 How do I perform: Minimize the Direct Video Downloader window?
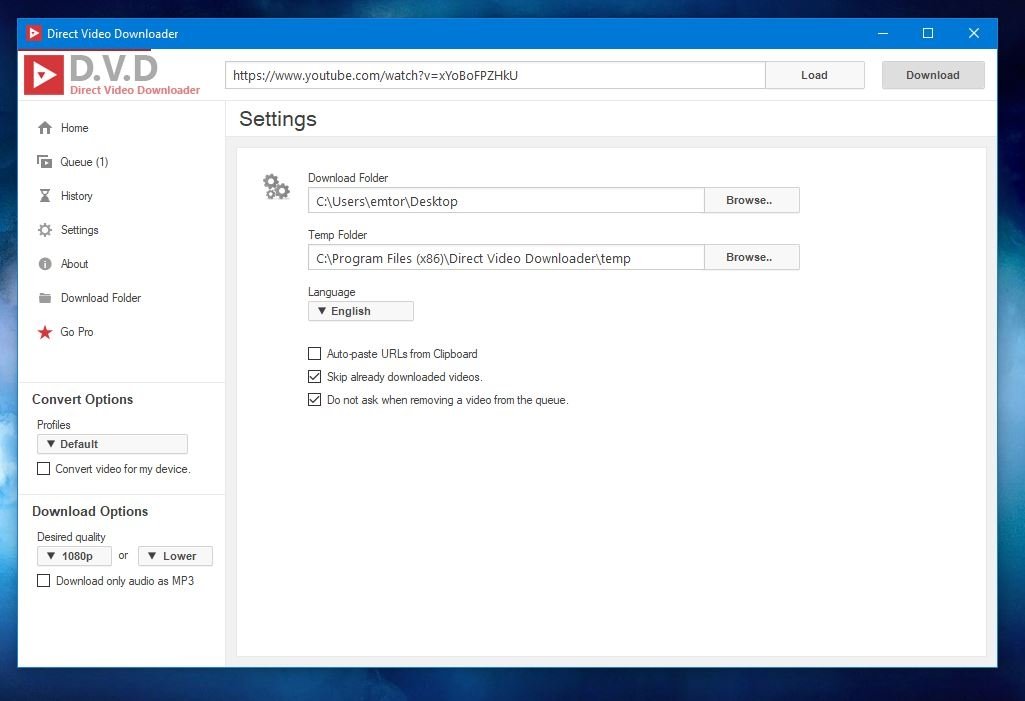[x=882, y=33]
